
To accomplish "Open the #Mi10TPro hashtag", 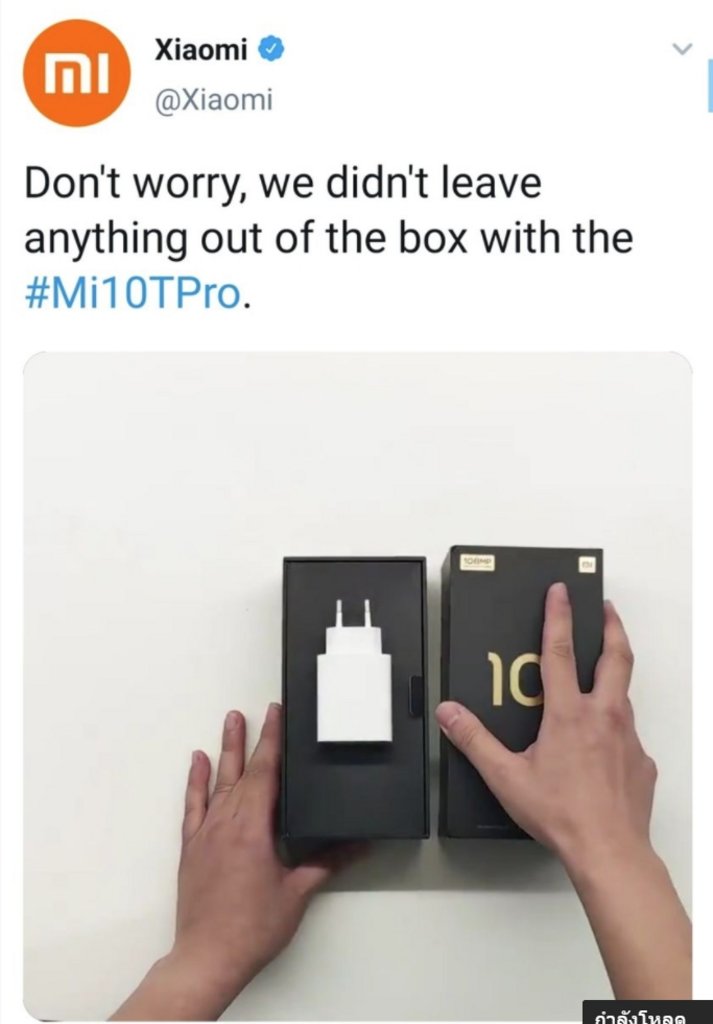I will pyautogui.click(x=133, y=294).
